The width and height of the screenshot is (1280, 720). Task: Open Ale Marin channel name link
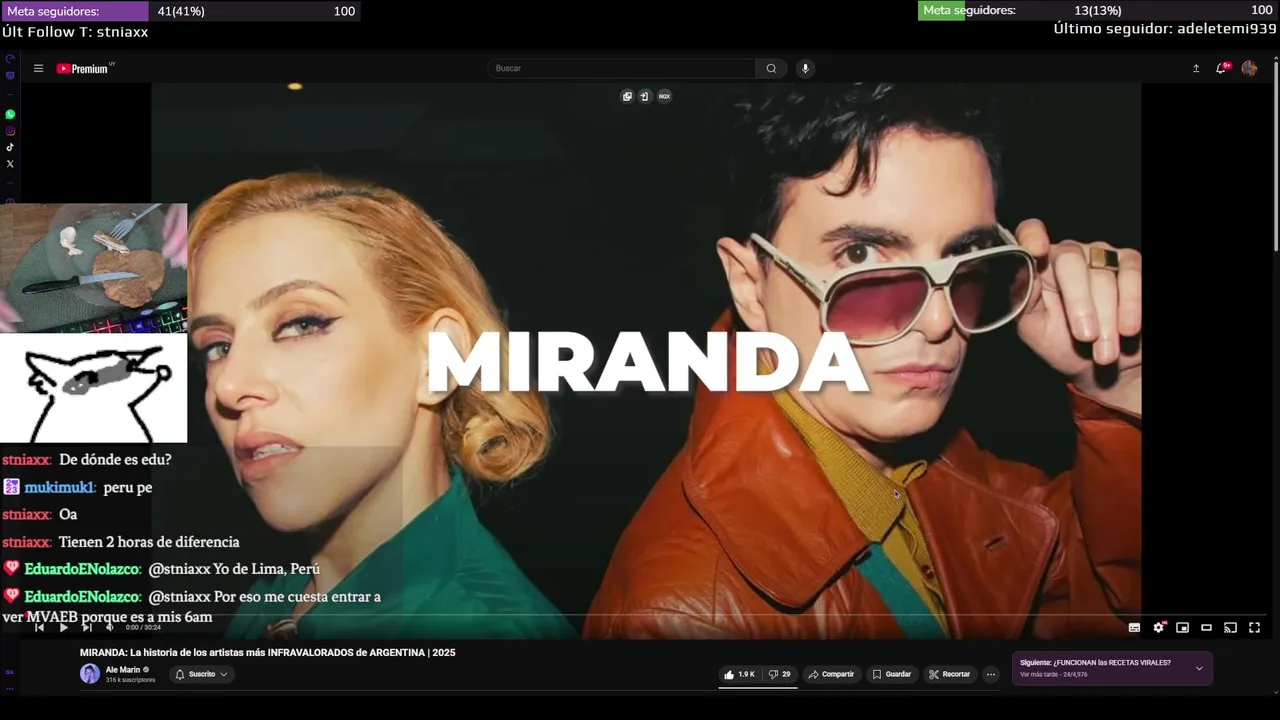(x=123, y=670)
